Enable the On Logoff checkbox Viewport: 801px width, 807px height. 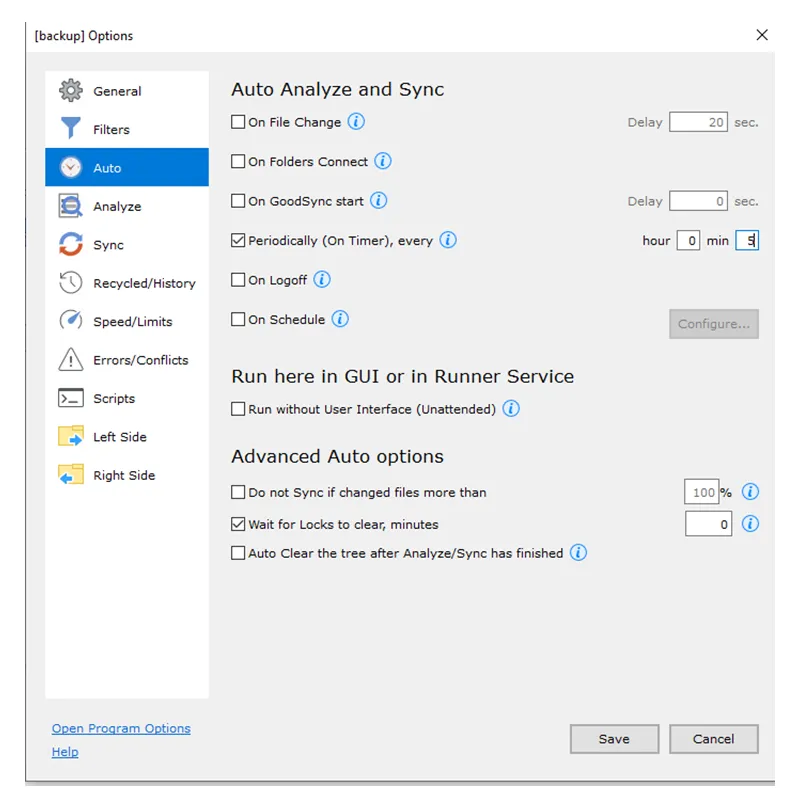238,280
